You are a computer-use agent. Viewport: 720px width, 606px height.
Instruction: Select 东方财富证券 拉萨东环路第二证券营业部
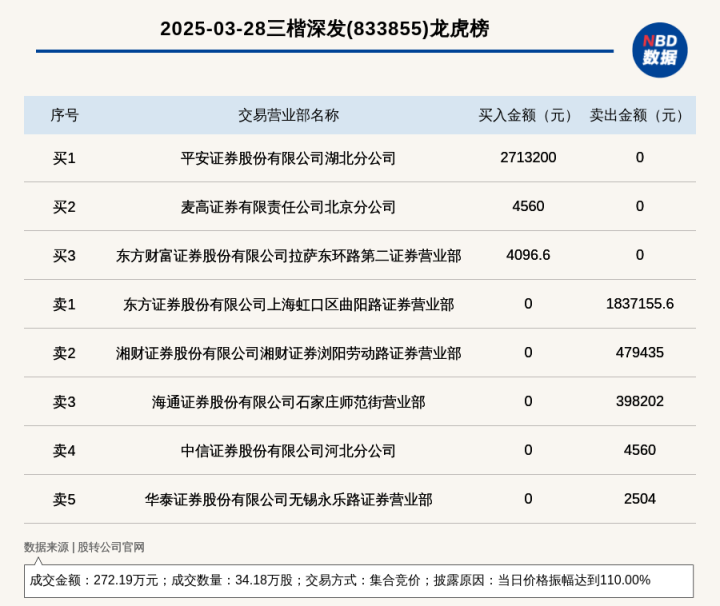coord(288,256)
